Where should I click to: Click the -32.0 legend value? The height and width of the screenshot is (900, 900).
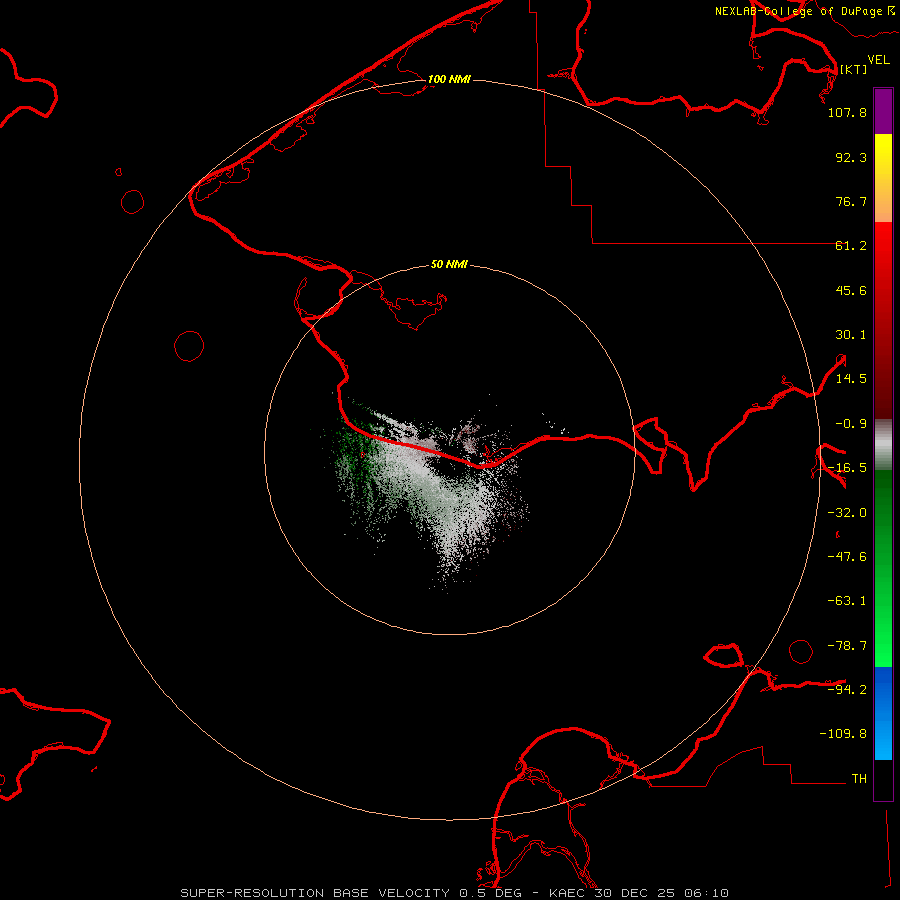tap(847, 513)
